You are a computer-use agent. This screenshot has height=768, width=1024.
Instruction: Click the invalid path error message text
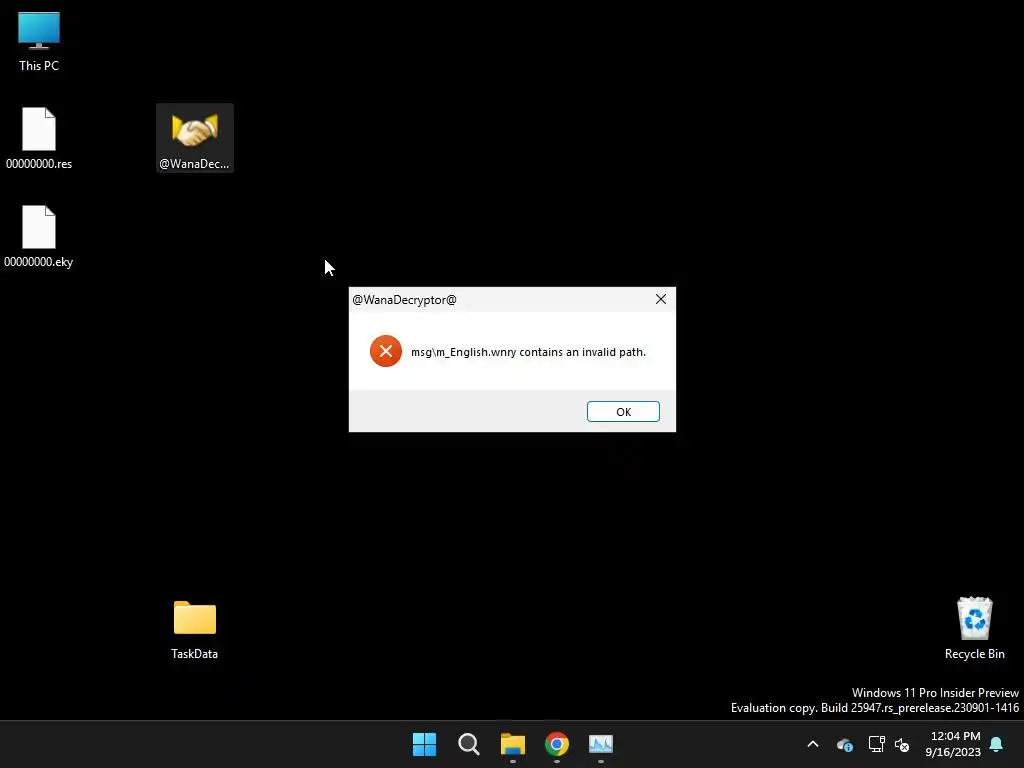click(x=528, y=352)
